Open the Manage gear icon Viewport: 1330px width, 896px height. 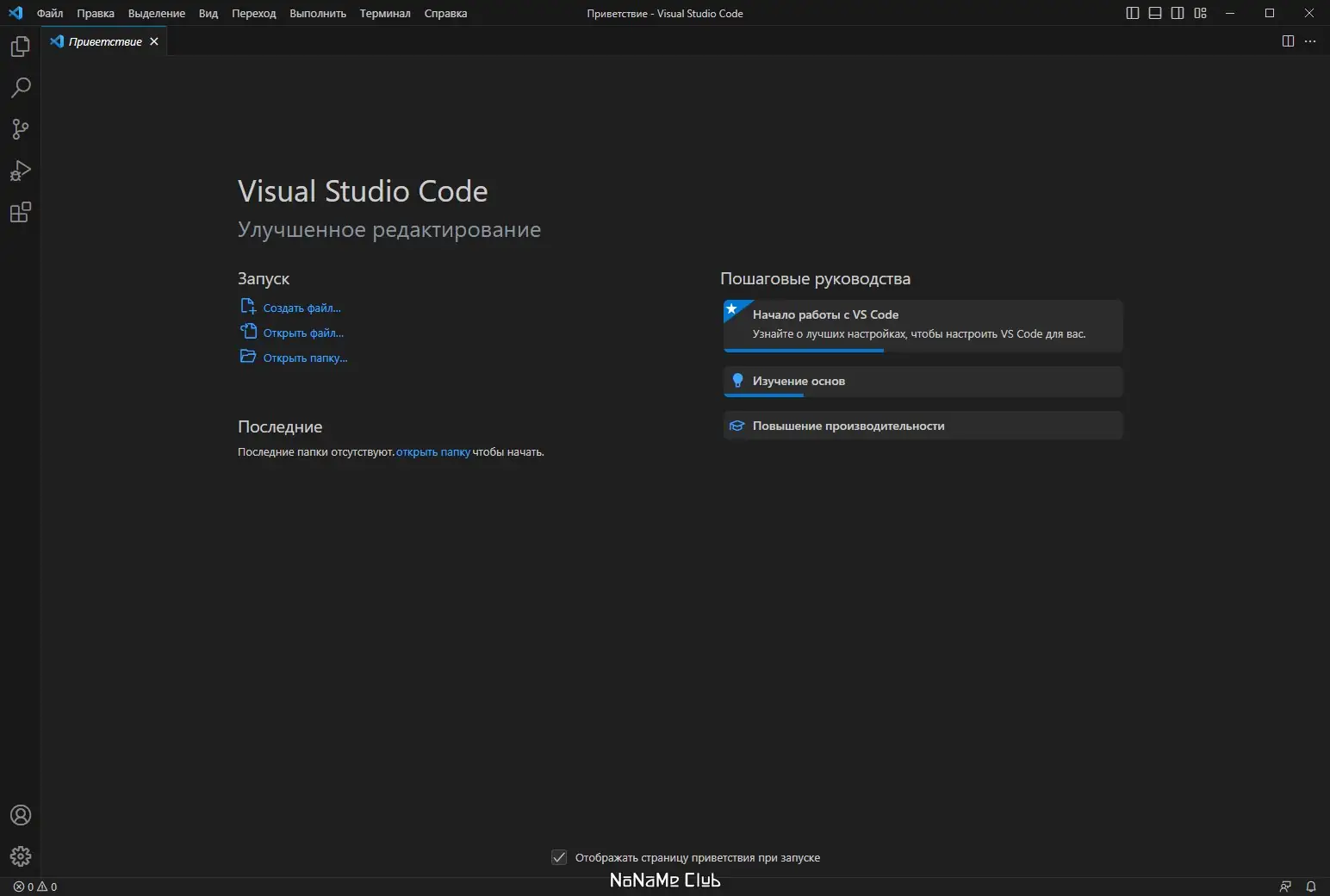click(21, 856)
